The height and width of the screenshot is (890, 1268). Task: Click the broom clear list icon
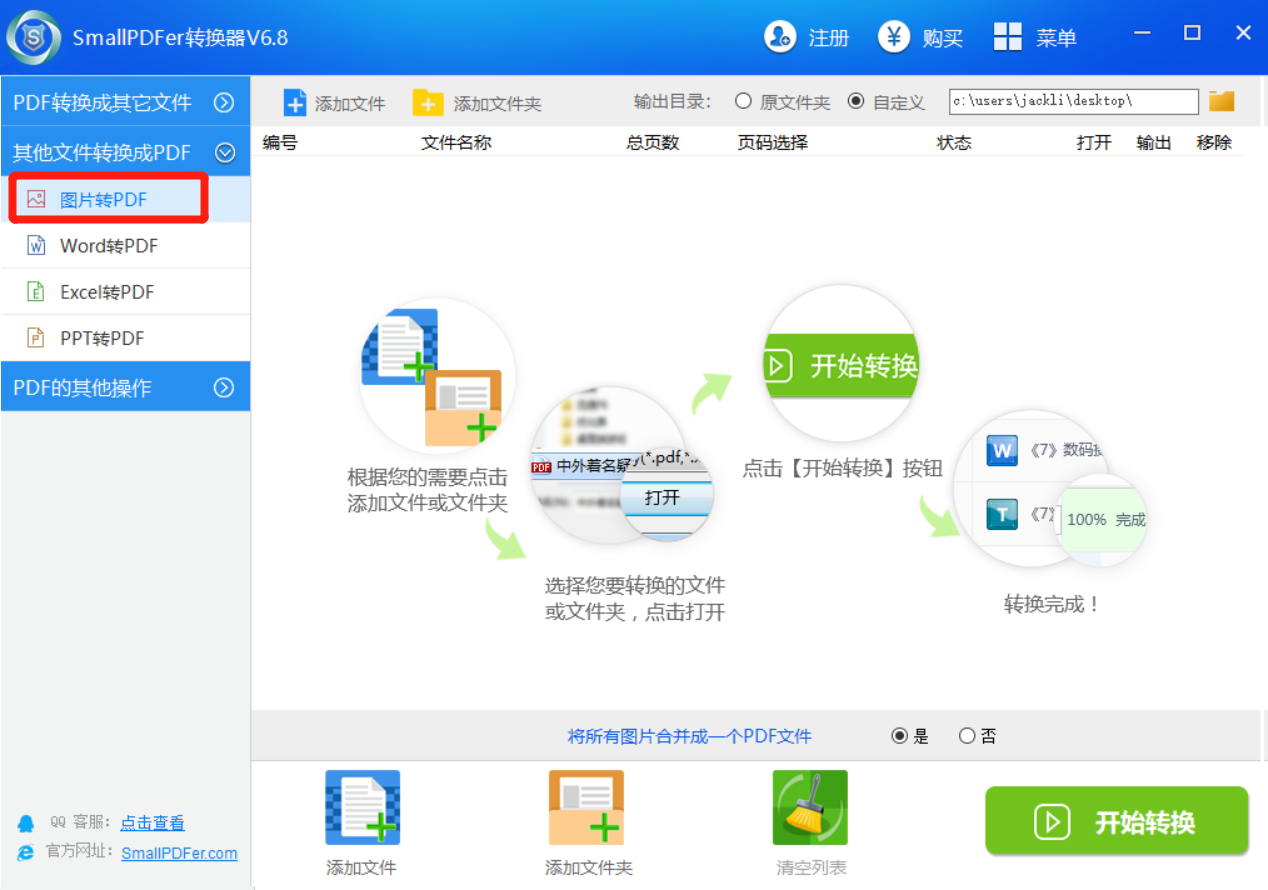click(810, 808)
